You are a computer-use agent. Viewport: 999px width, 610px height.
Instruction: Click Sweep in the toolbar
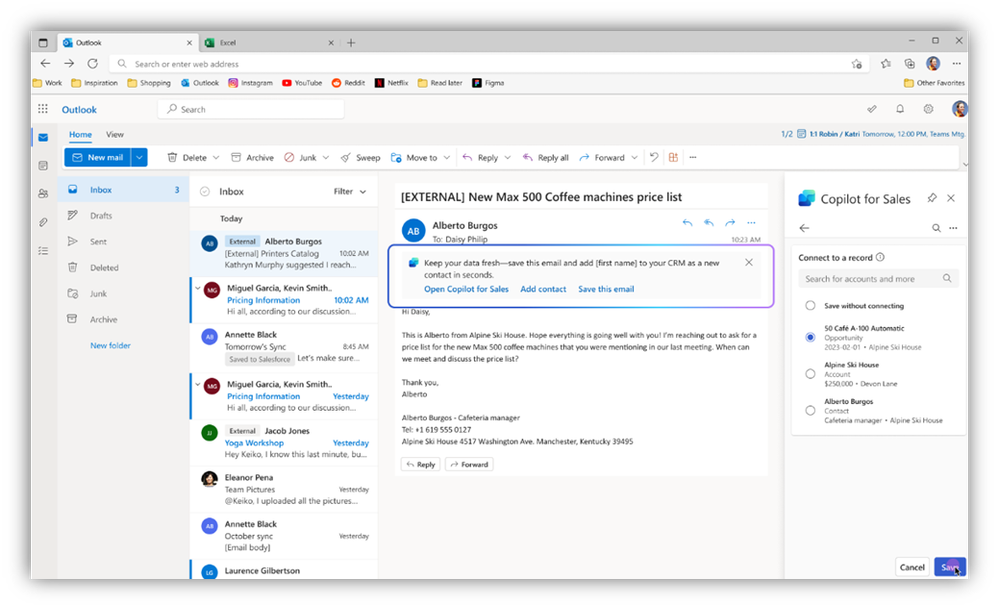(361, 157)
